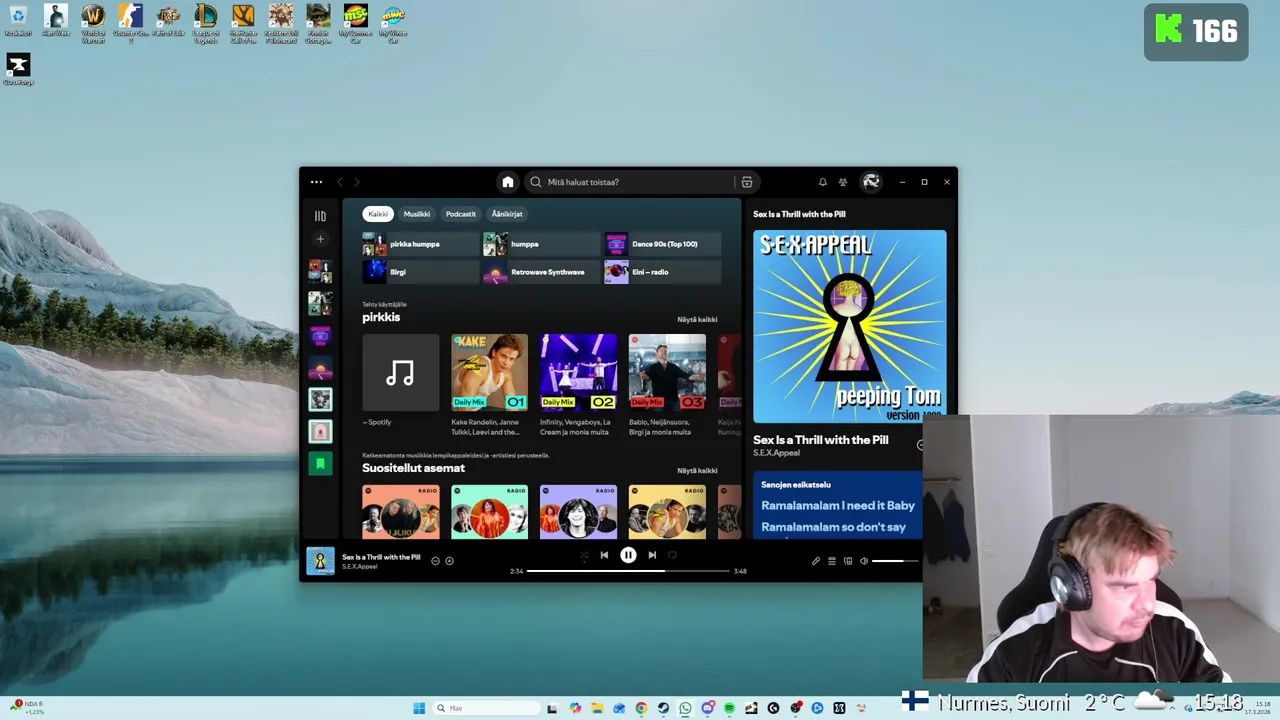The image size is (1280, 720).
Task: Click S.E.X.Appeal artist link in side panel
Action: 776,453
